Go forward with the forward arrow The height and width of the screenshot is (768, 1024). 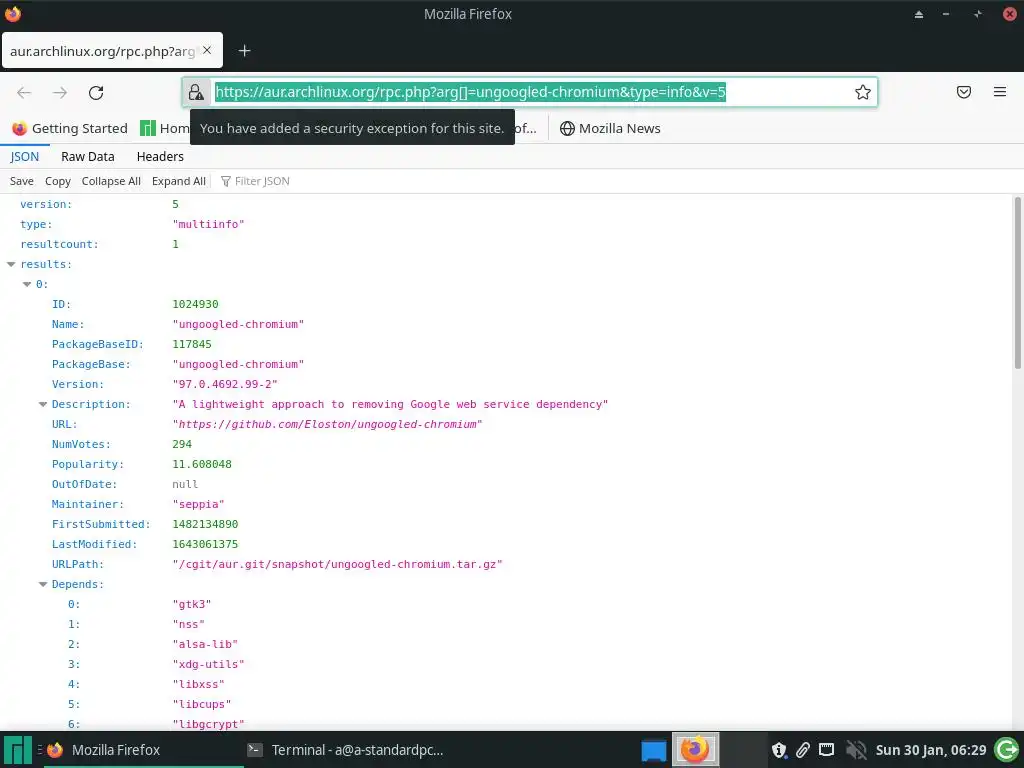(60, 93)
